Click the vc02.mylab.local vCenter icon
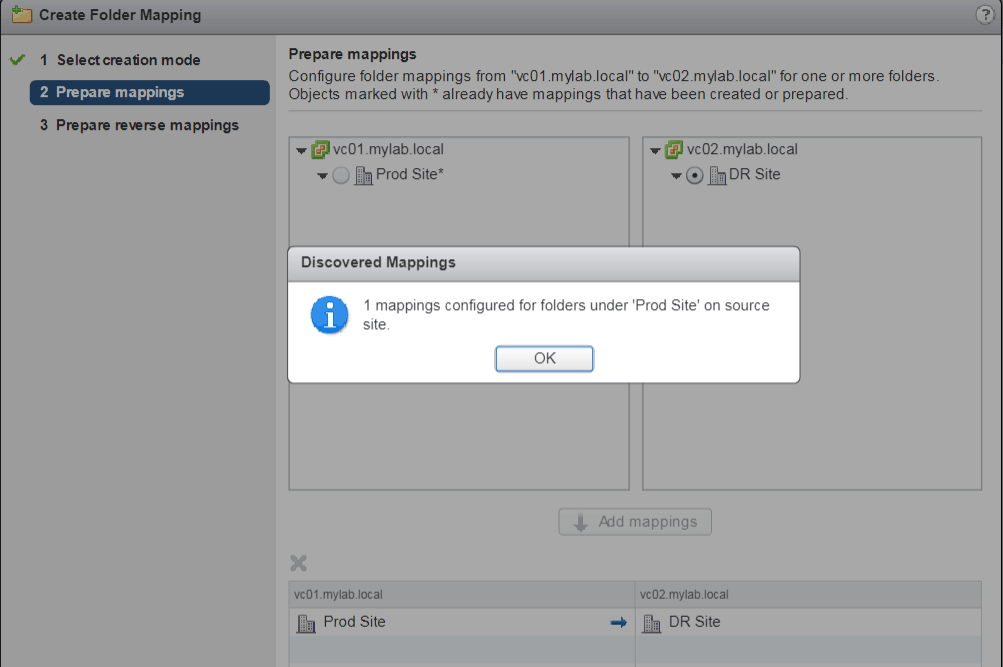 click(674, 150)
